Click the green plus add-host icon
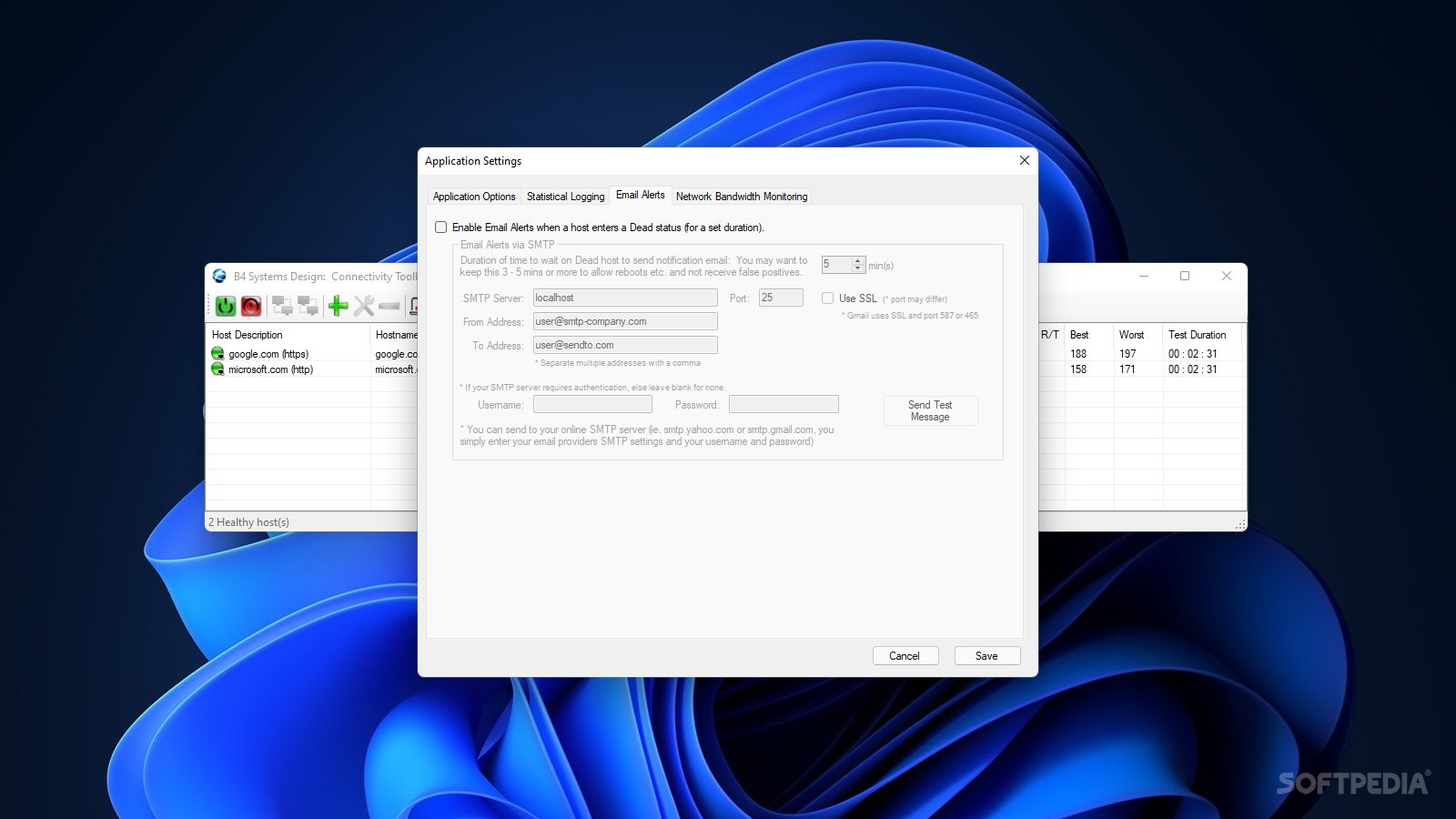 pyautogui.click(x=338, y=306)
